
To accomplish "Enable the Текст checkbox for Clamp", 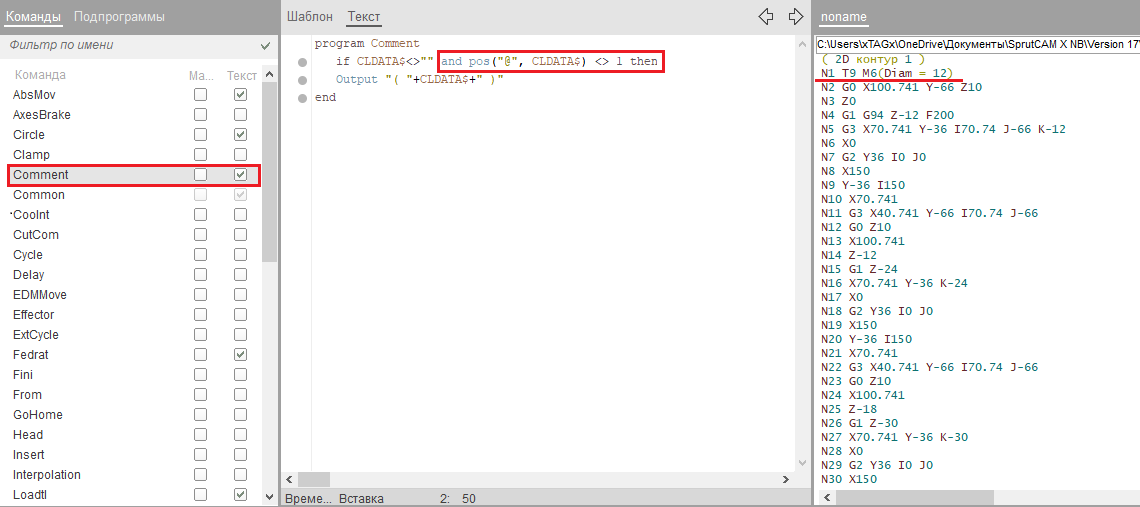I will tap(240, 155).
